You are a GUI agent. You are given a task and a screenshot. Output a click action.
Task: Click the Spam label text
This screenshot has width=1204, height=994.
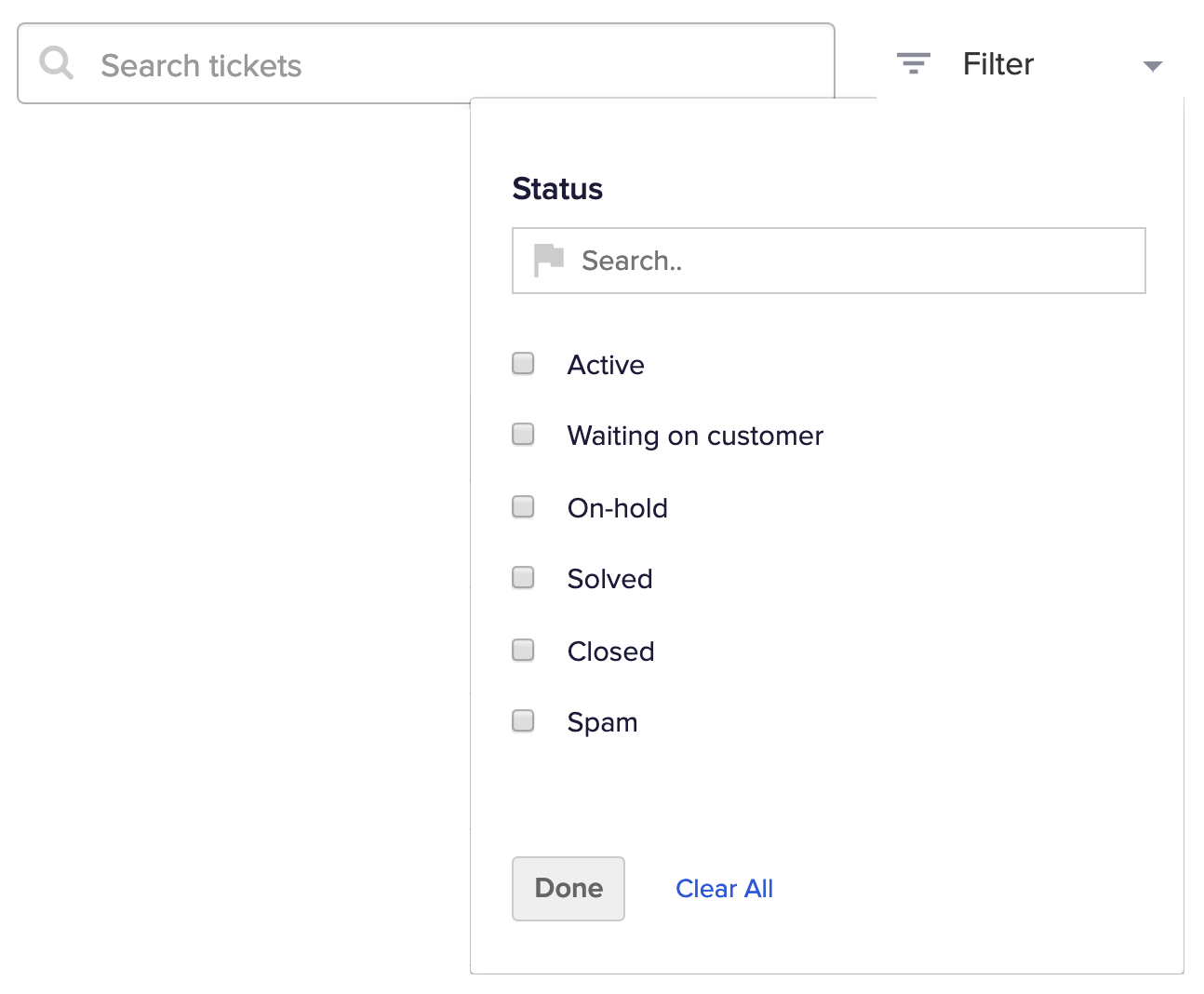[602, 722]
